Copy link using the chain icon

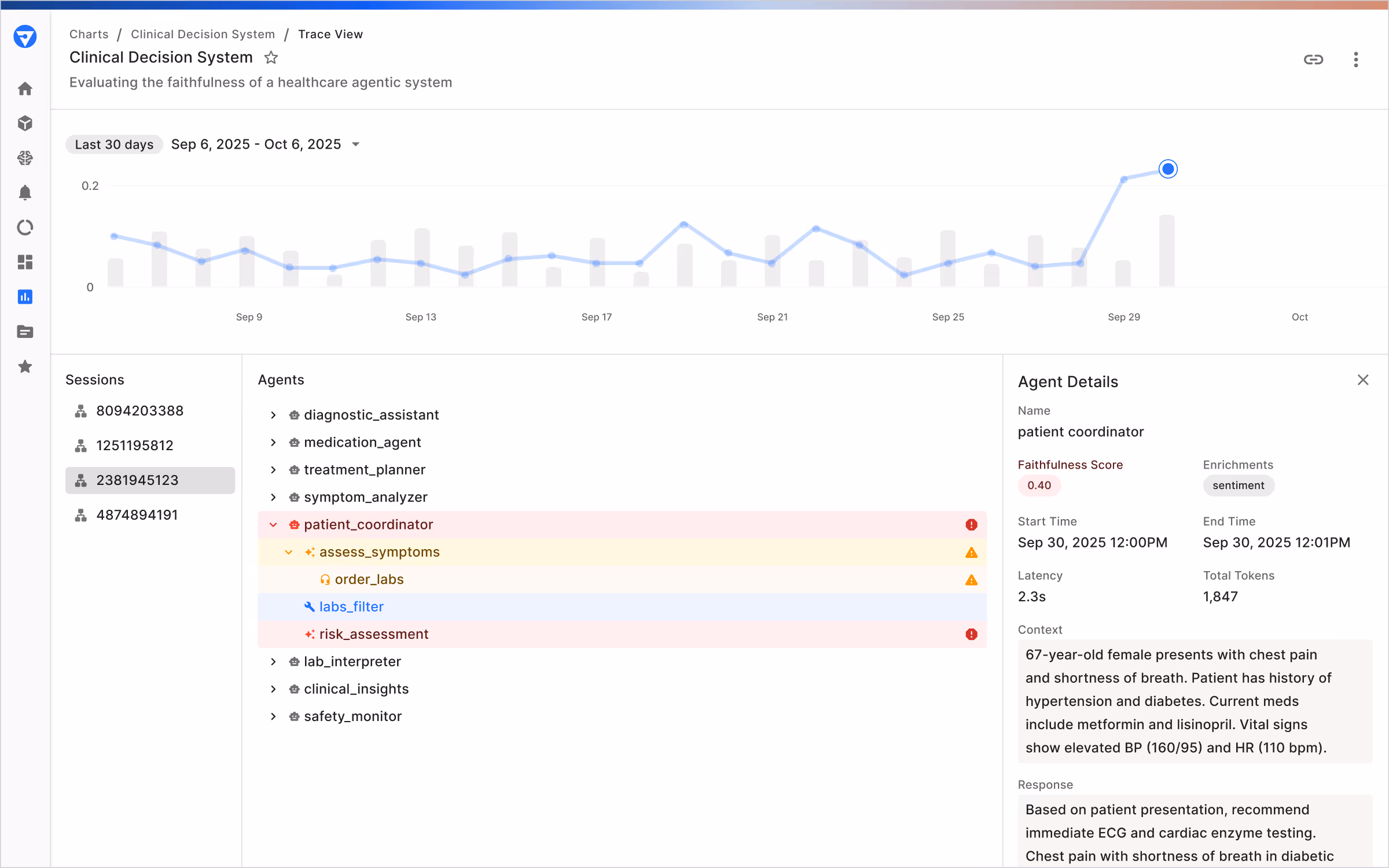1313,60
